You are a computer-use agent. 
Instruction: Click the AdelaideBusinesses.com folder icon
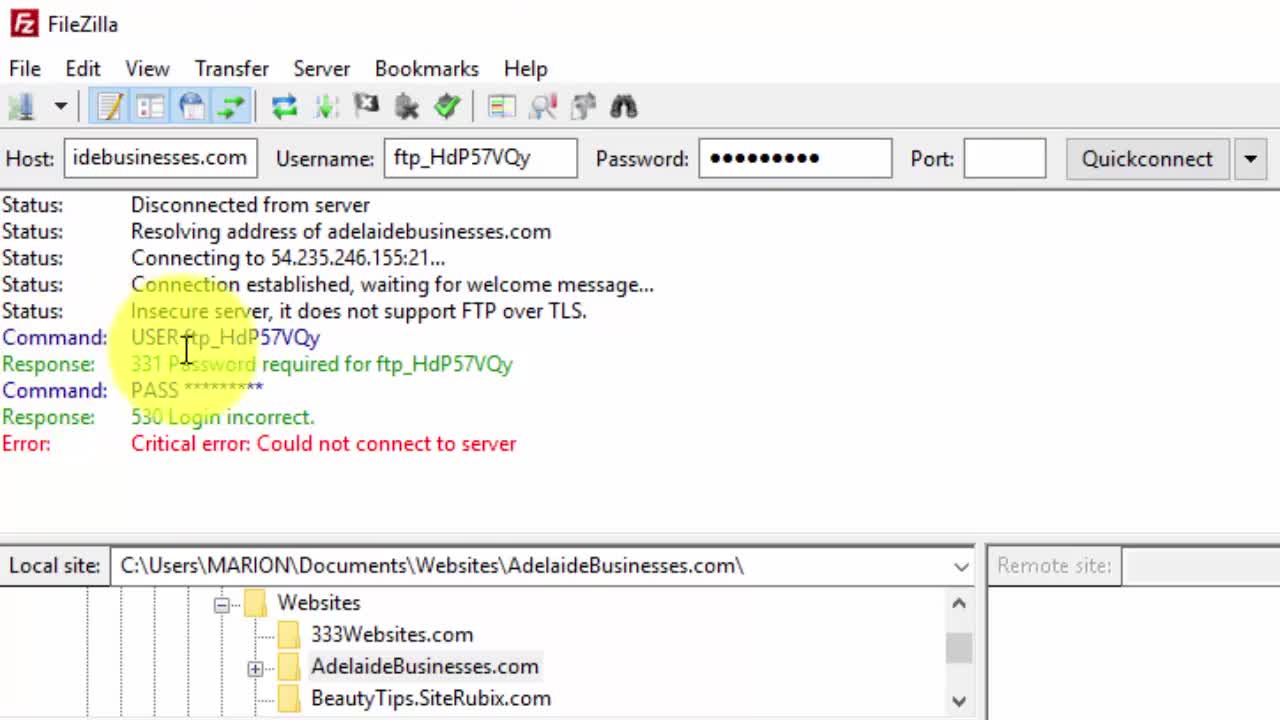coord(289,666)
